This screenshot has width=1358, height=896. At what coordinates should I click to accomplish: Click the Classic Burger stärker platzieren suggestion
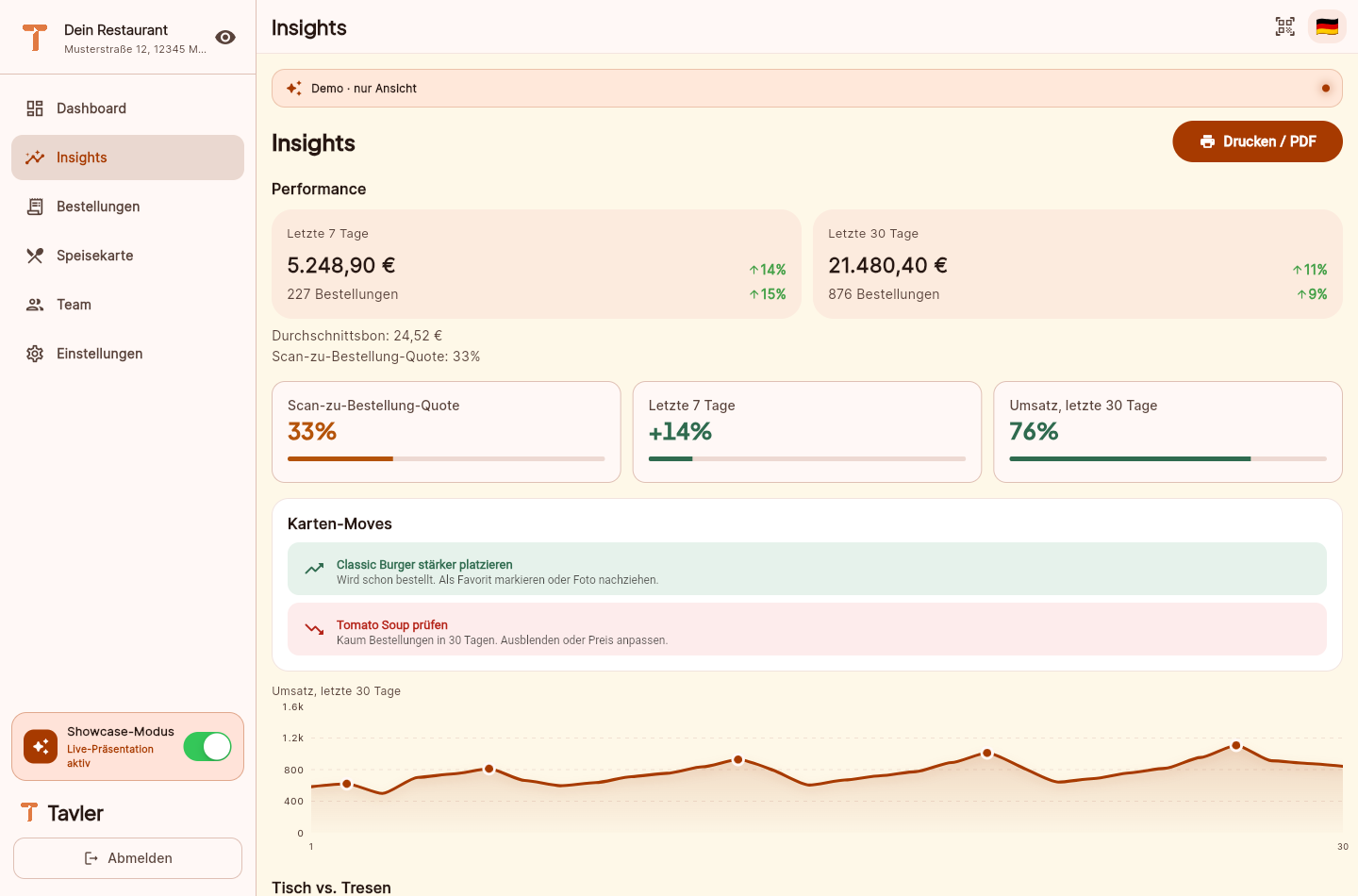tap(807, 569)
